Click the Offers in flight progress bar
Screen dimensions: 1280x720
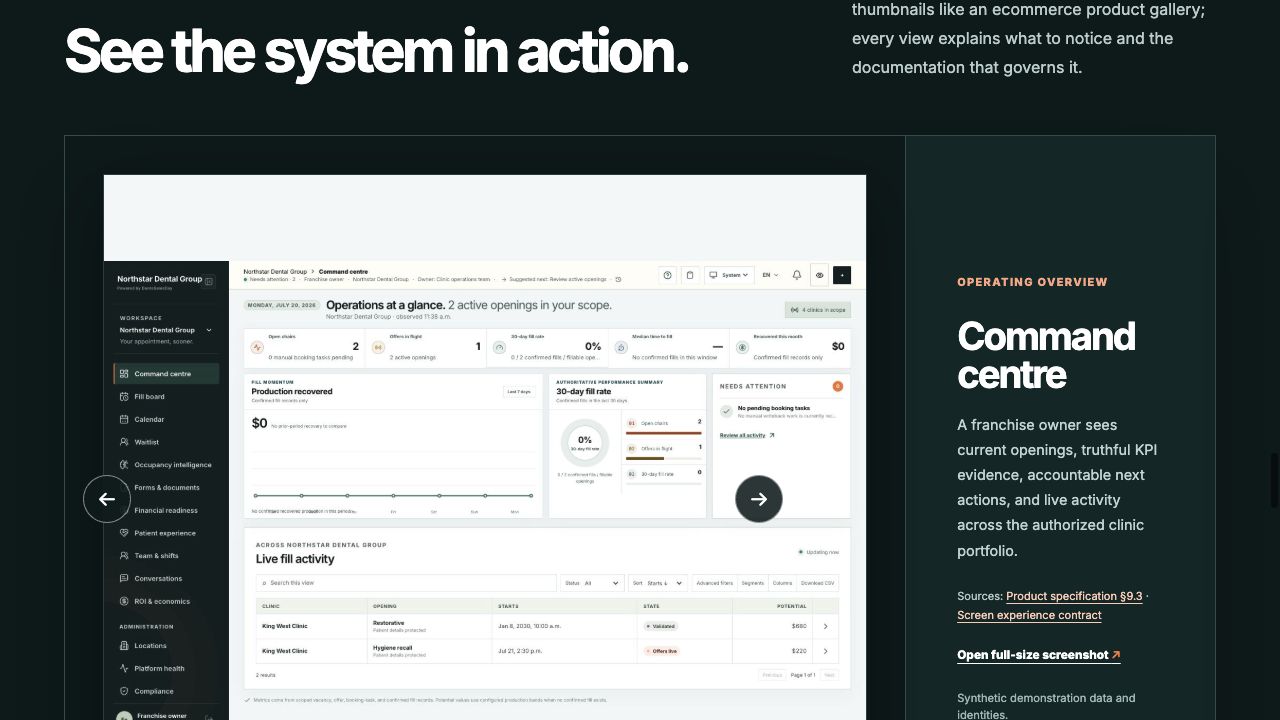[x=664, y=459]
